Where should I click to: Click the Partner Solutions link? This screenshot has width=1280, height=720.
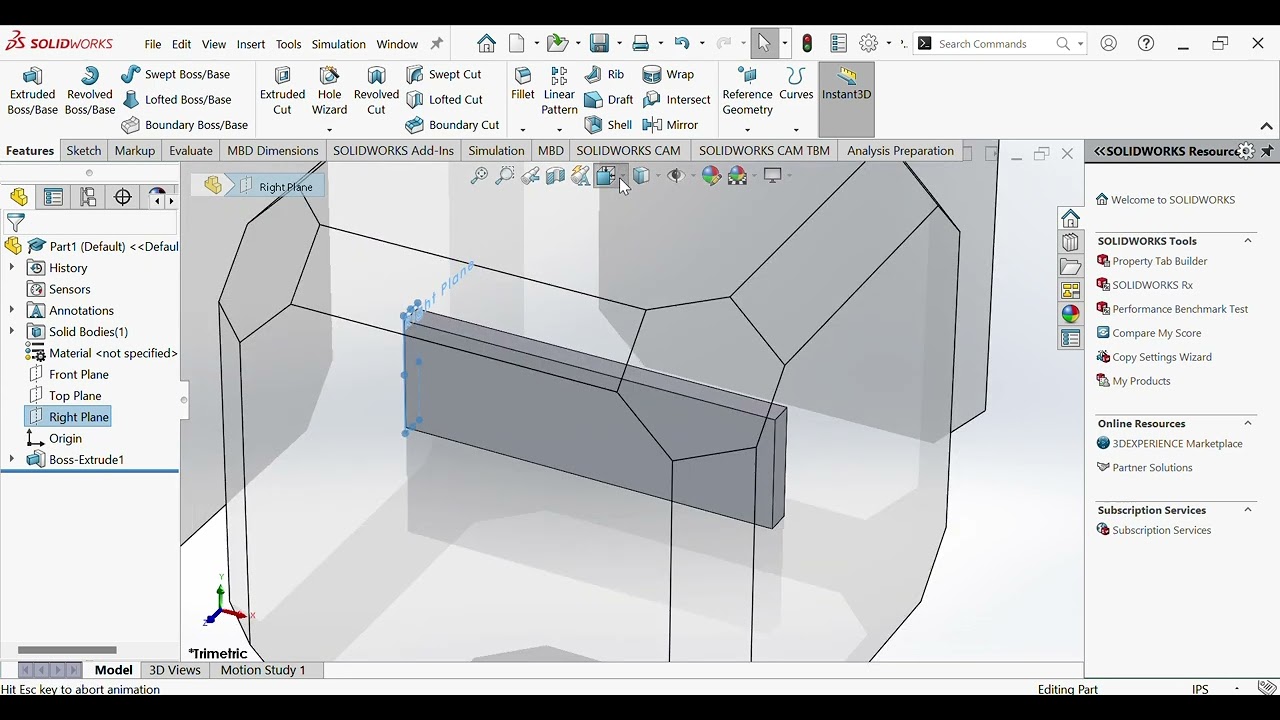1145,467
